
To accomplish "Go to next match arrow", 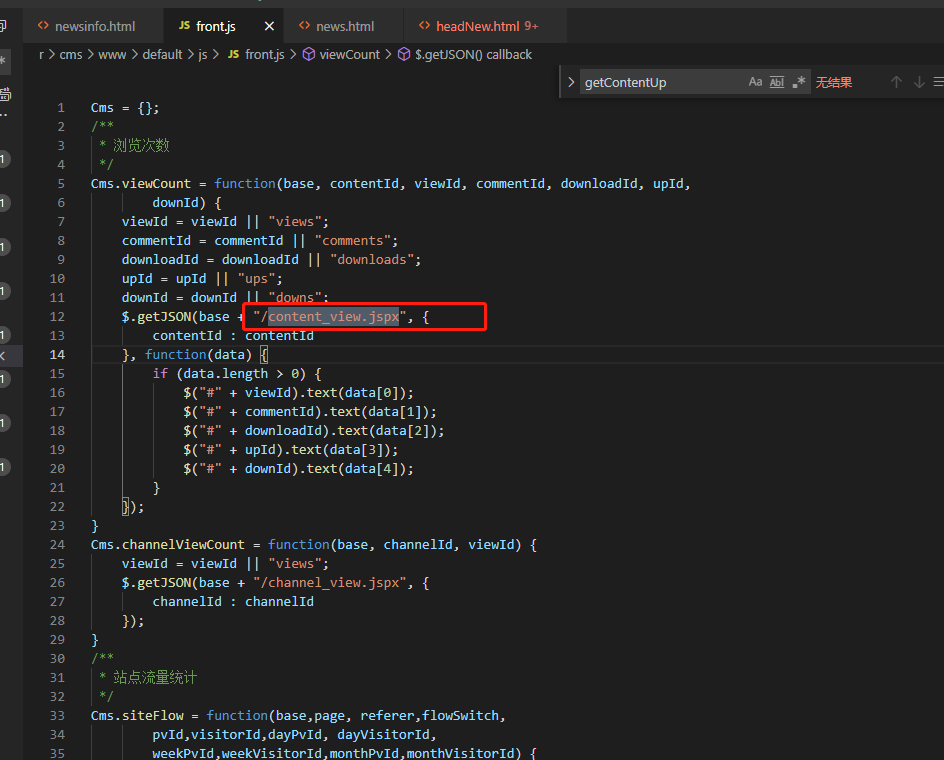I will click(x=919, y=82).
